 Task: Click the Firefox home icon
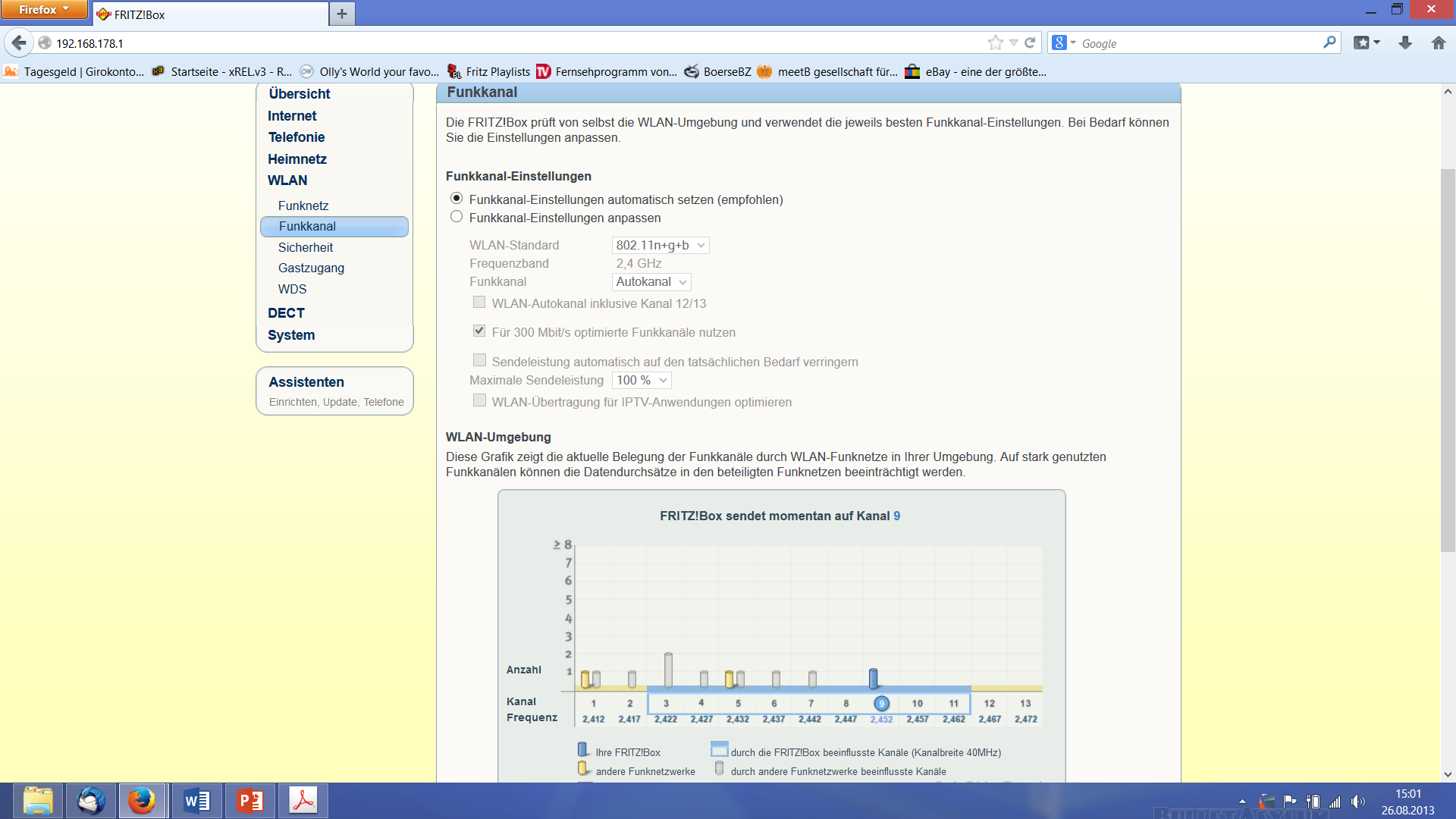(1439, 43)
